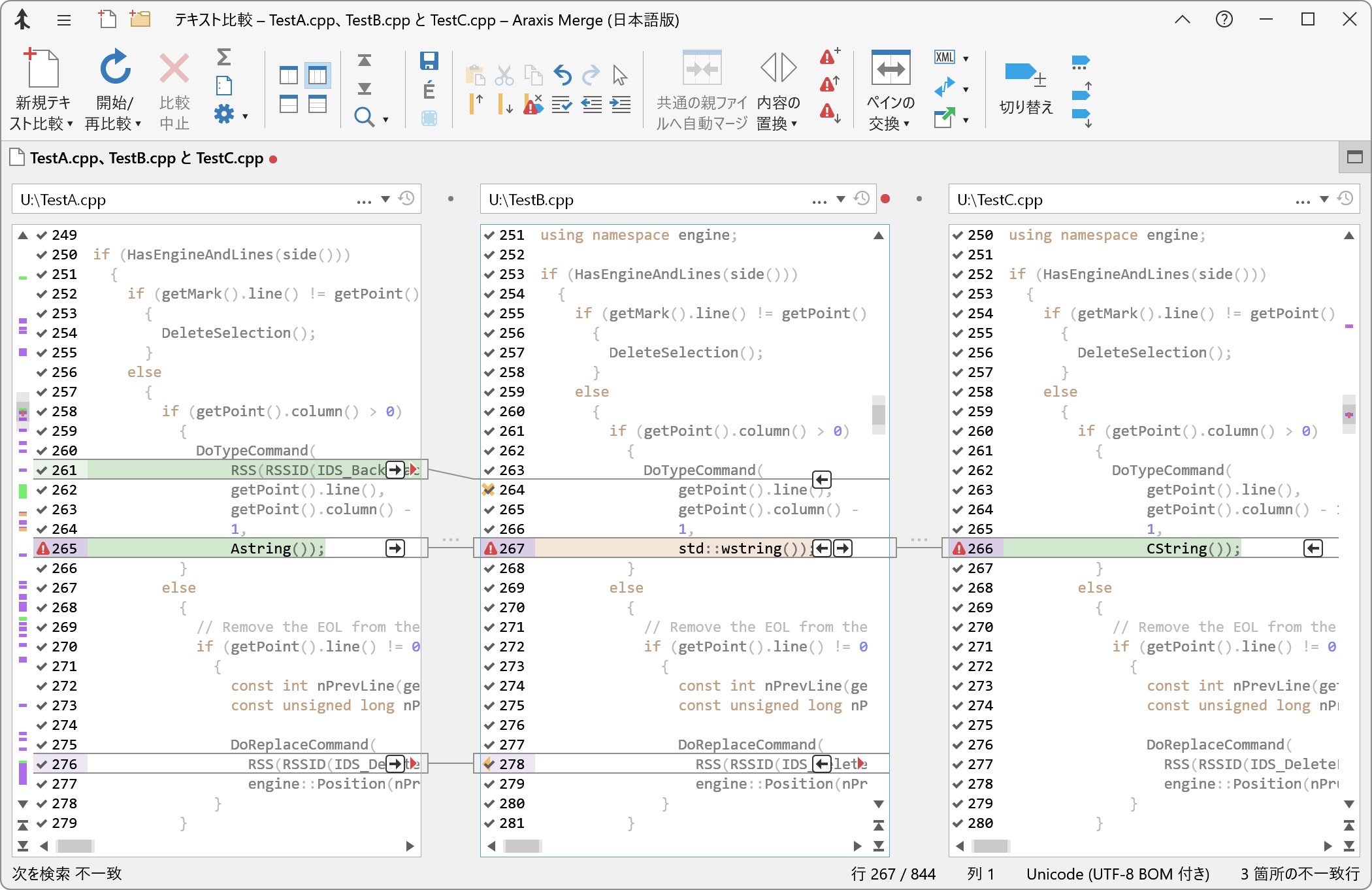
Task: Open the XML format dropdown arrow
Action: click(966, 58)
